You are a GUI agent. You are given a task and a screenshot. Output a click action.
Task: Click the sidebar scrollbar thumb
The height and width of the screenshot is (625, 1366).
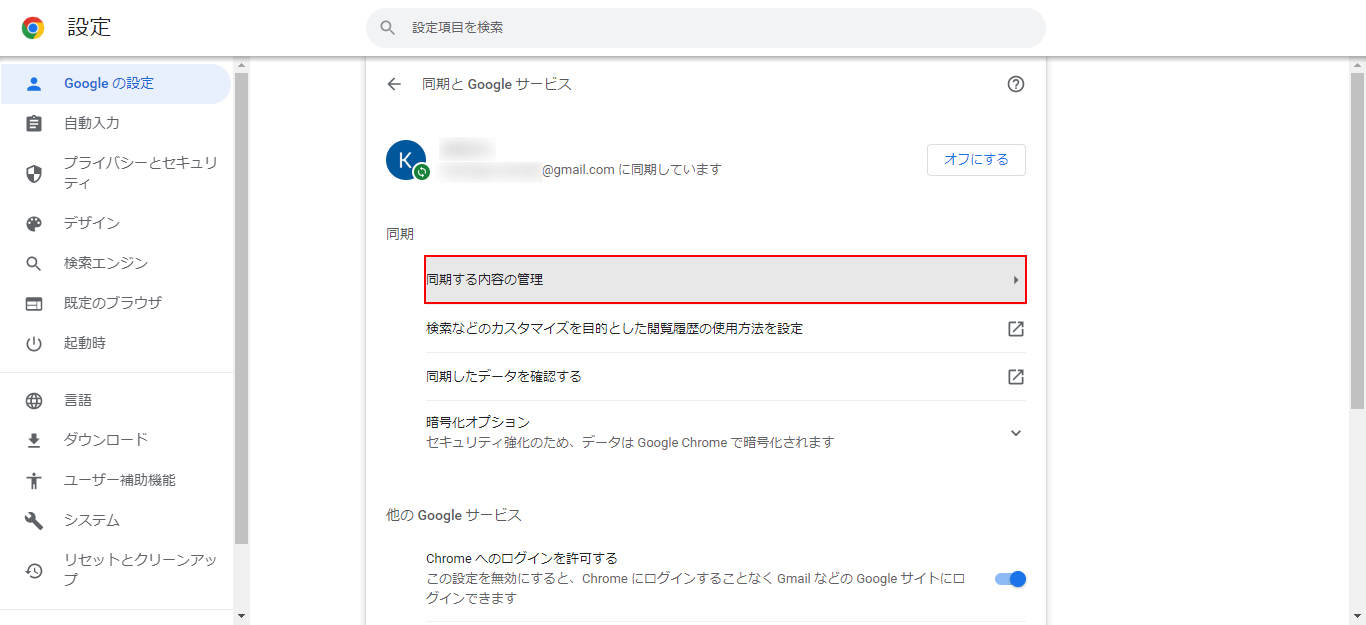point(241,308)
